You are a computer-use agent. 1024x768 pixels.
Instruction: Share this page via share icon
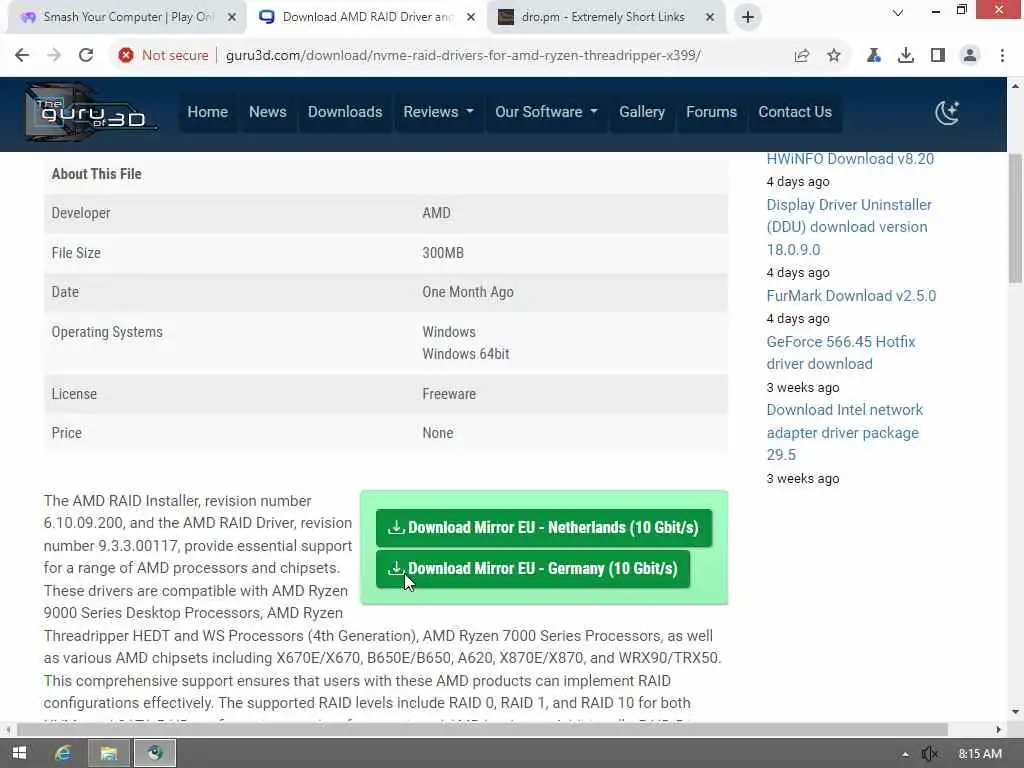click(802, 56)
